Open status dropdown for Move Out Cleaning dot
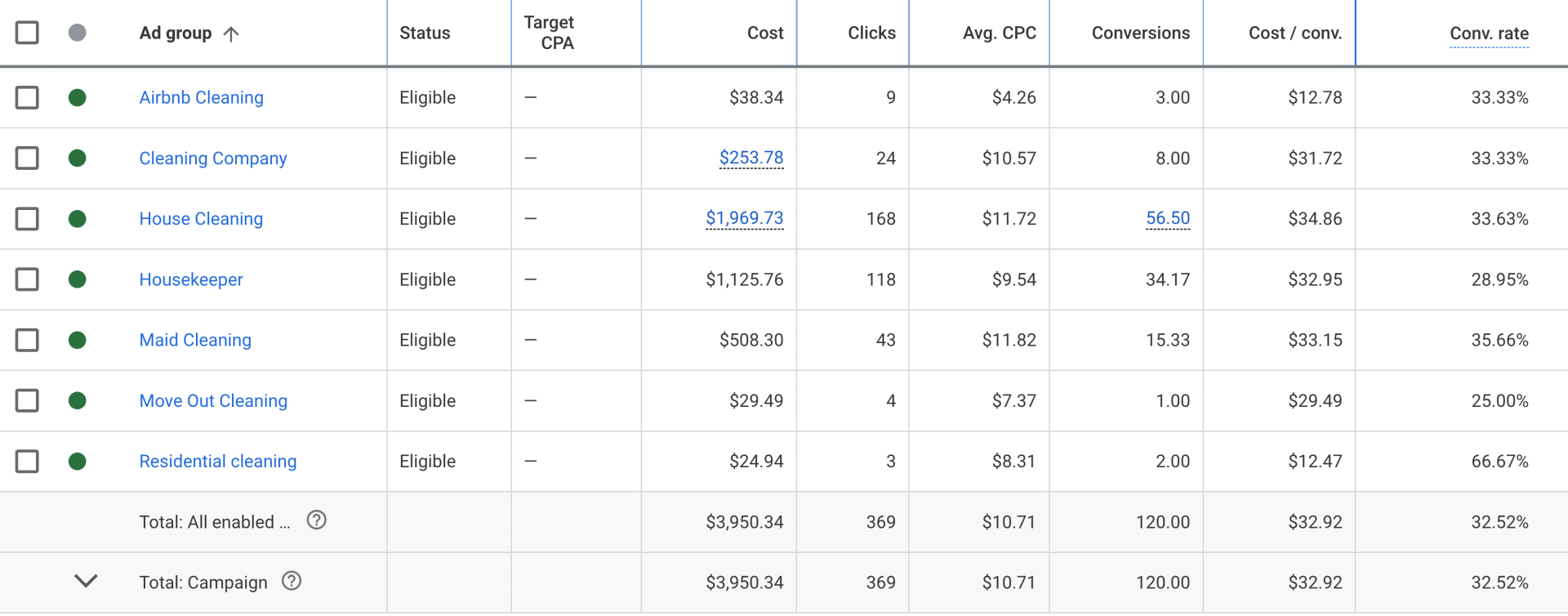1568x616 pixels. pos(78,400)
